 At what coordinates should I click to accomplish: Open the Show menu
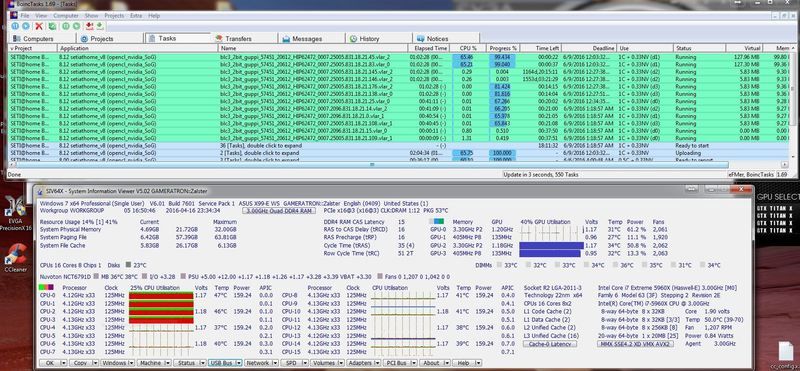pyautogui.click(x=91, y=16)
